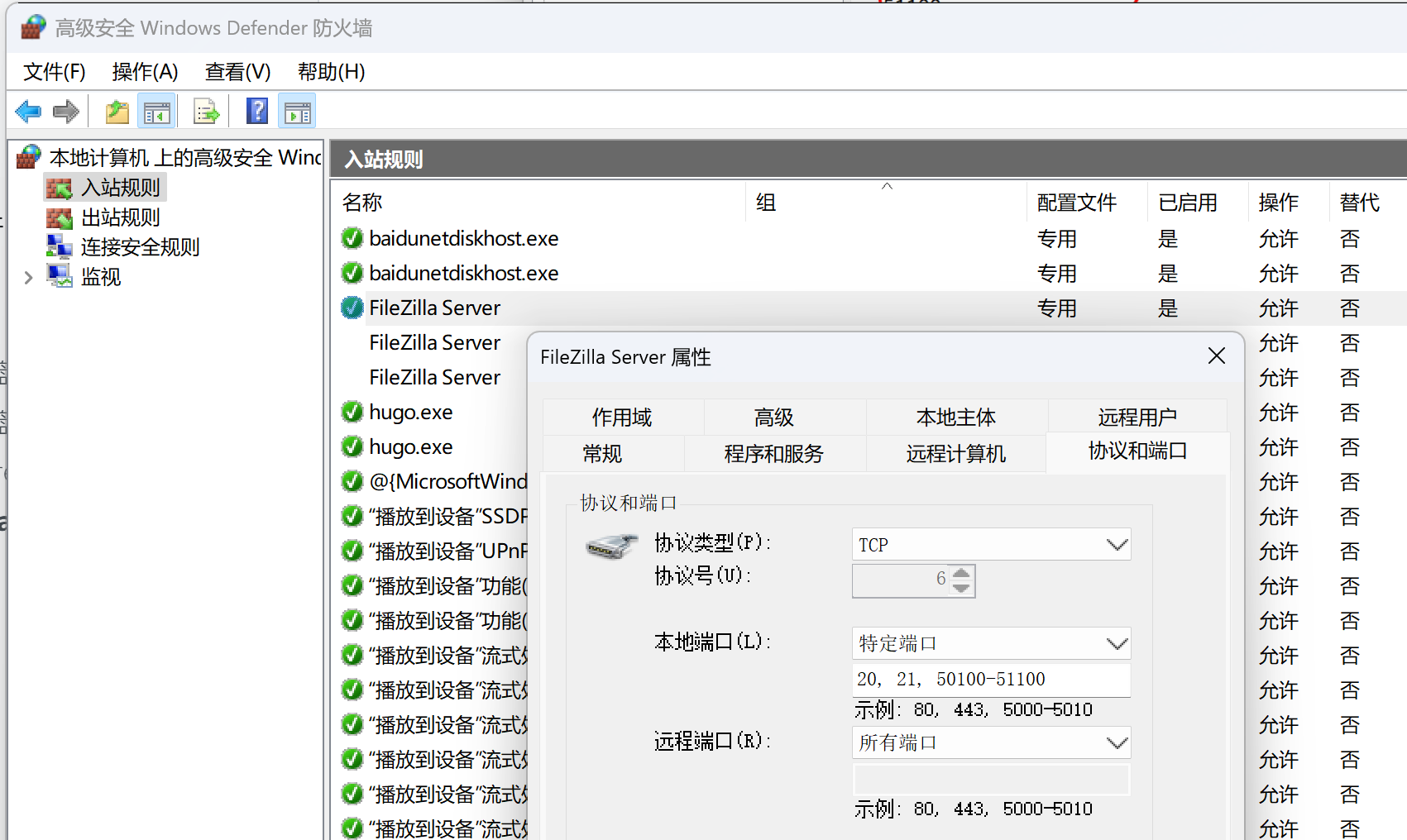Select the "播放到设备"SSDP rule name
This screenshot has width=1407, height=840.
[x=449, y=517]
